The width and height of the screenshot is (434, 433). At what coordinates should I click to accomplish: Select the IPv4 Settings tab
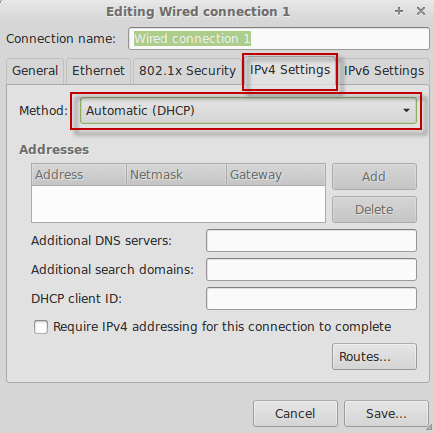290,71
